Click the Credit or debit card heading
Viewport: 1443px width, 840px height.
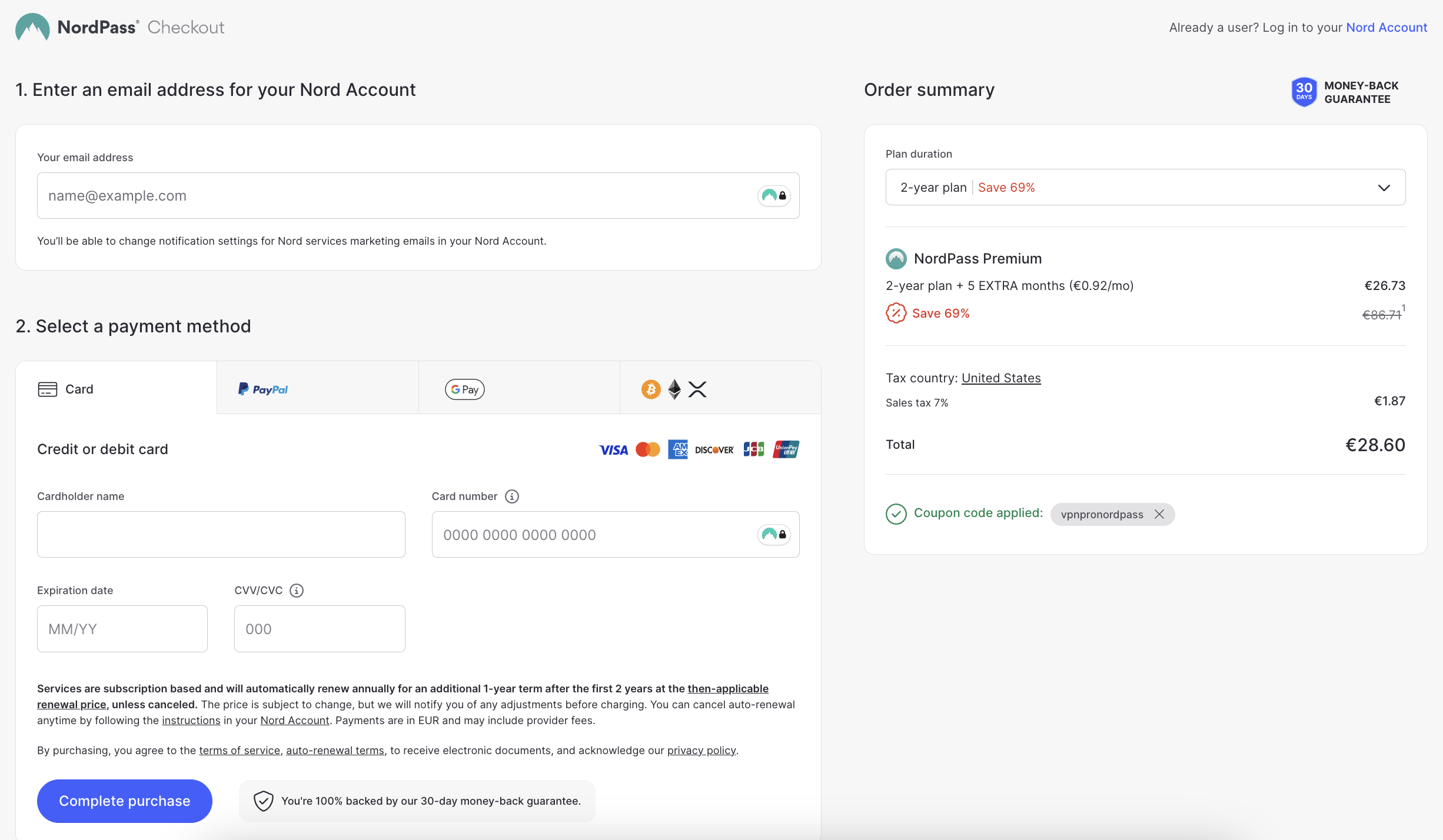point(102,449)
